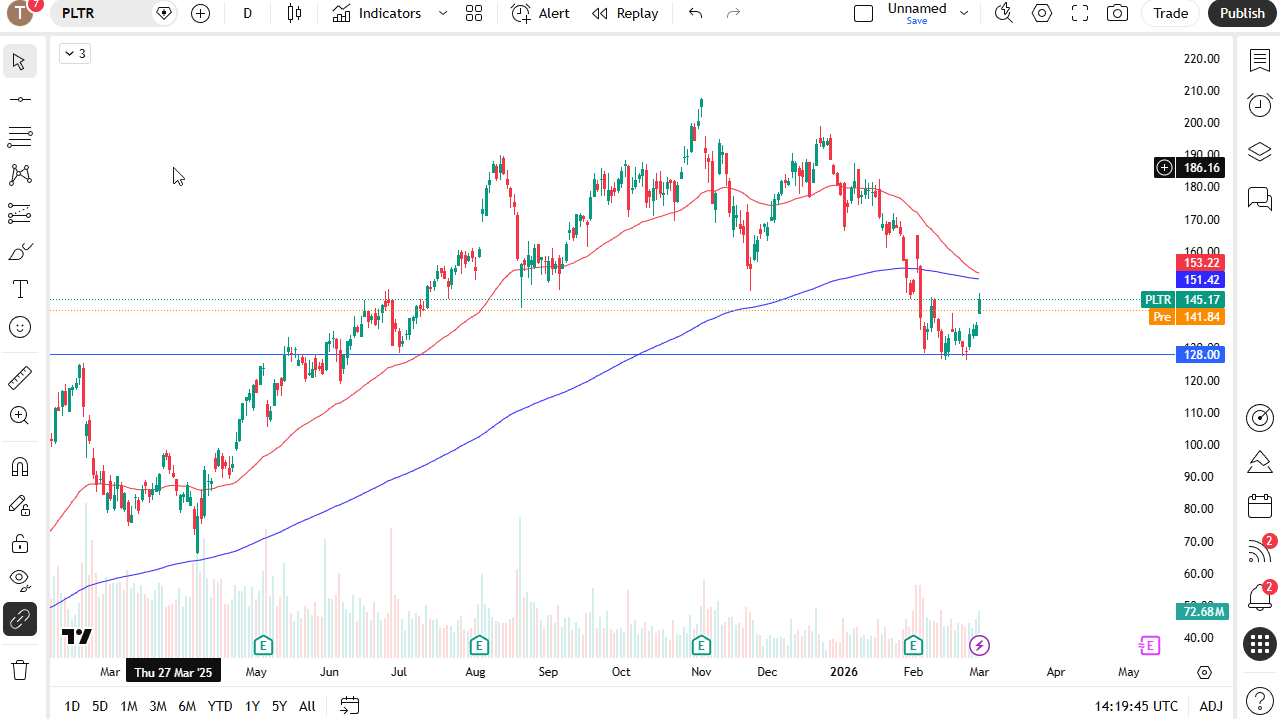Toggle stay in drawing mode pencil
The width and height of the screenshot is (1280, 719).
point(19,505)
